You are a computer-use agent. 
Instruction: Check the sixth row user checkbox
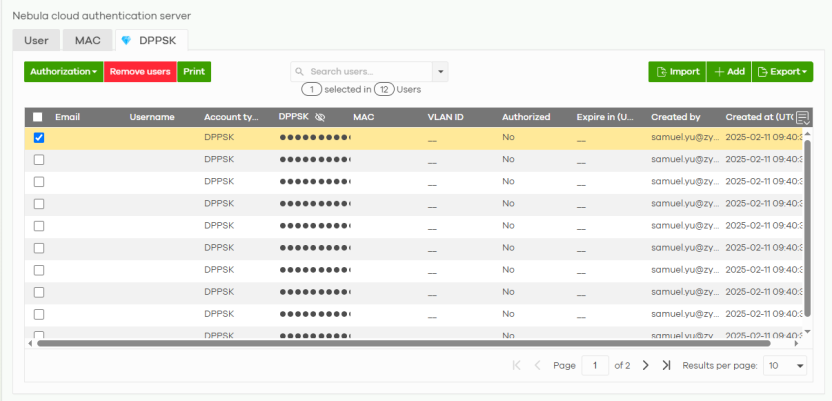[x=39, y=248]
